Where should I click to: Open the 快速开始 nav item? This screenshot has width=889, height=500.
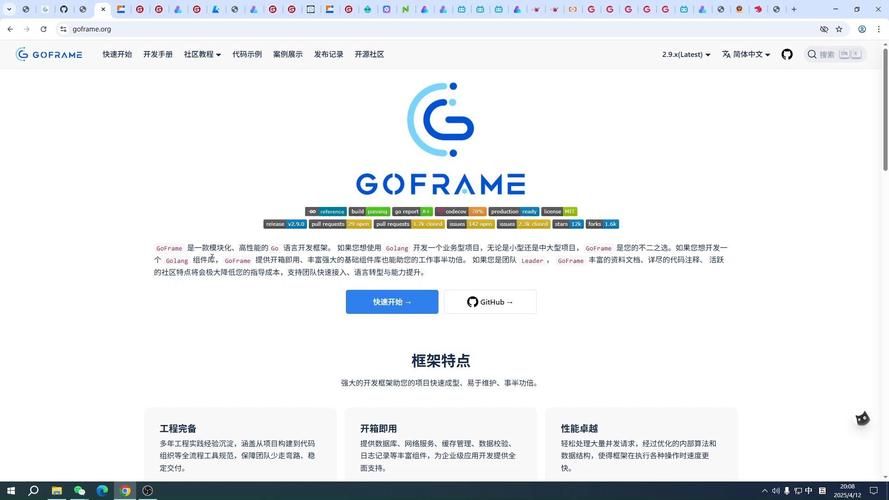[x=117, y=54]
